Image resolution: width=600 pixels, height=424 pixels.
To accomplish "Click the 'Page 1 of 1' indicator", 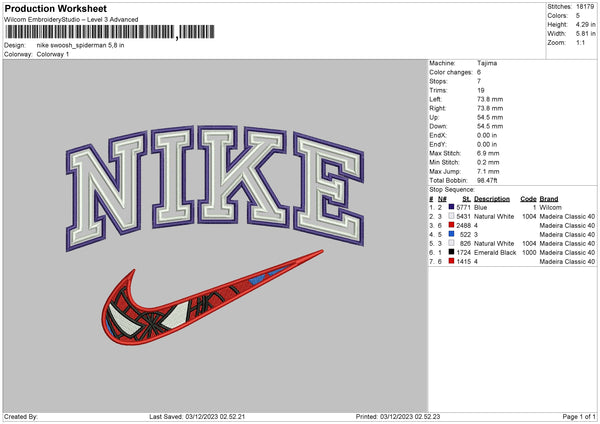I will (x=579, y=416).
